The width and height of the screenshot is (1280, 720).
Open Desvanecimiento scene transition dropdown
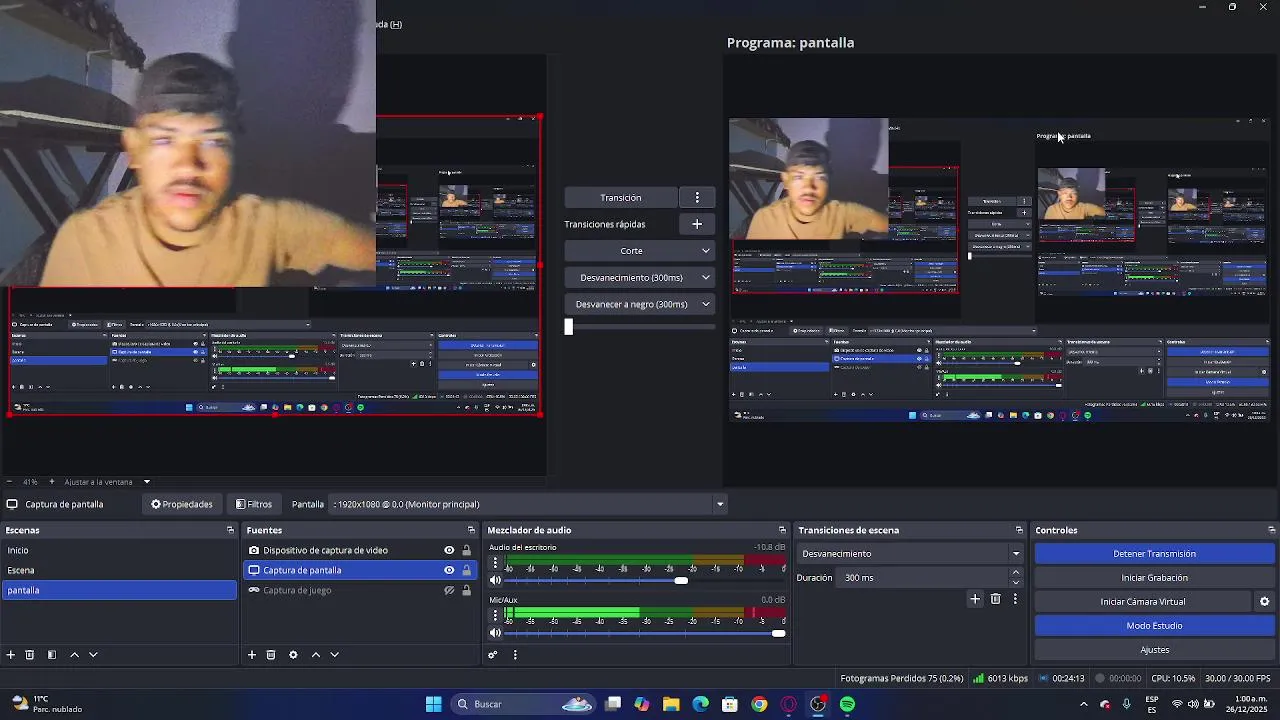910,554
